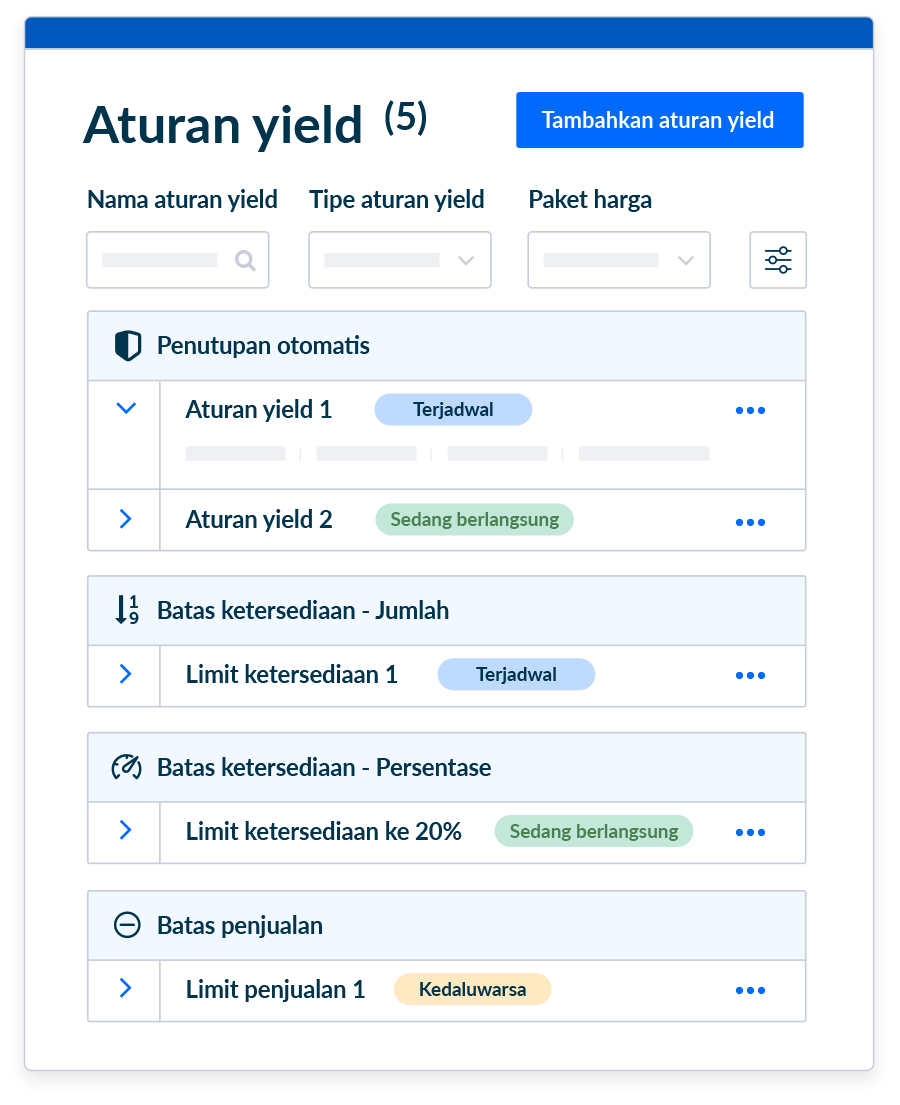
Task: Open the advanced filter sliders icon
Action: pos(778,260)
